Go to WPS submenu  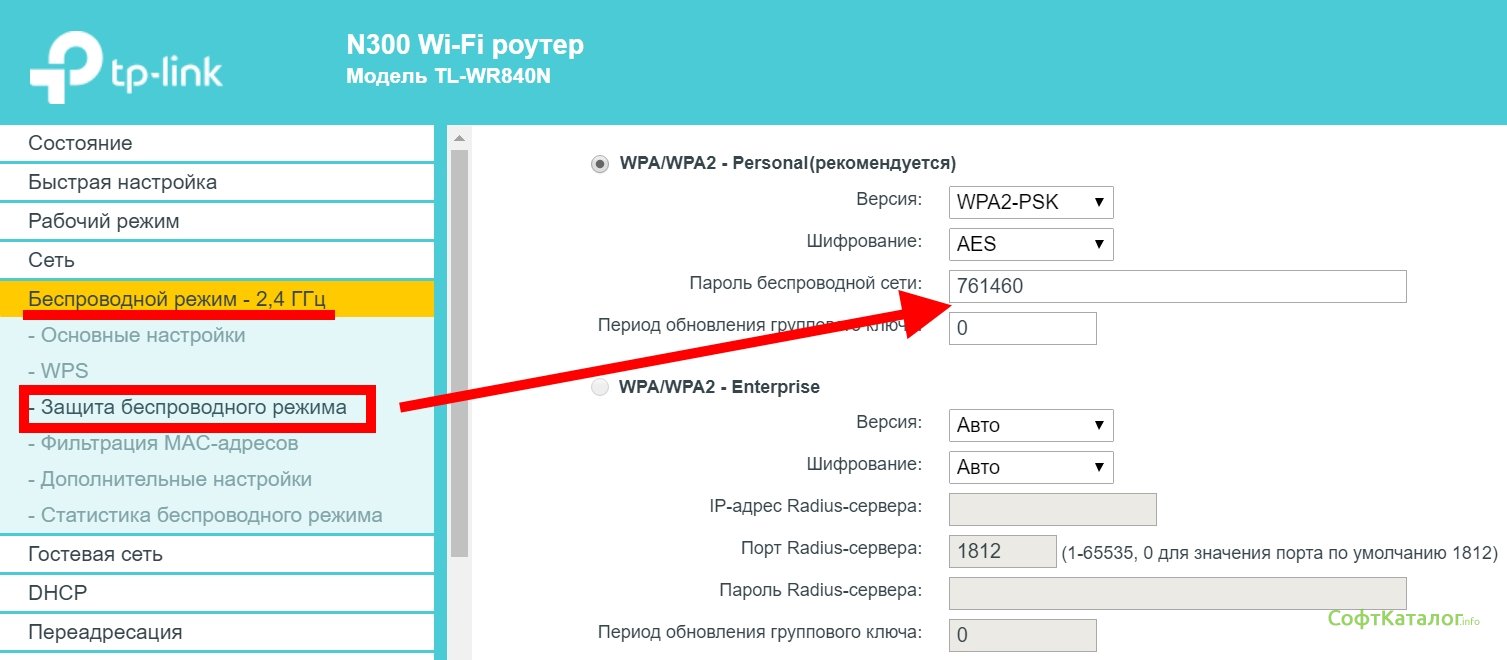coord(59,371)
